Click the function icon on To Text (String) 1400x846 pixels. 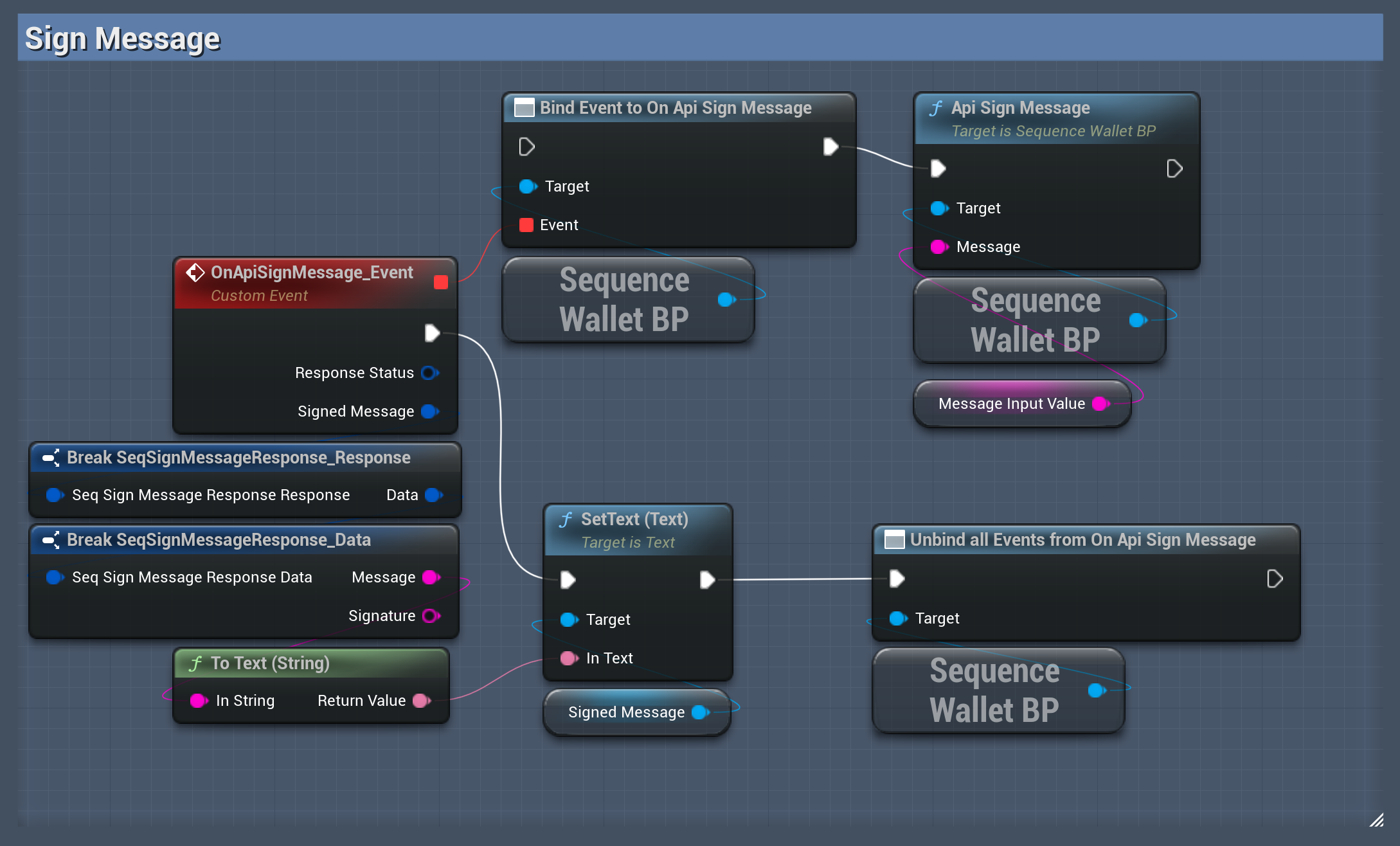pos(195,663)
